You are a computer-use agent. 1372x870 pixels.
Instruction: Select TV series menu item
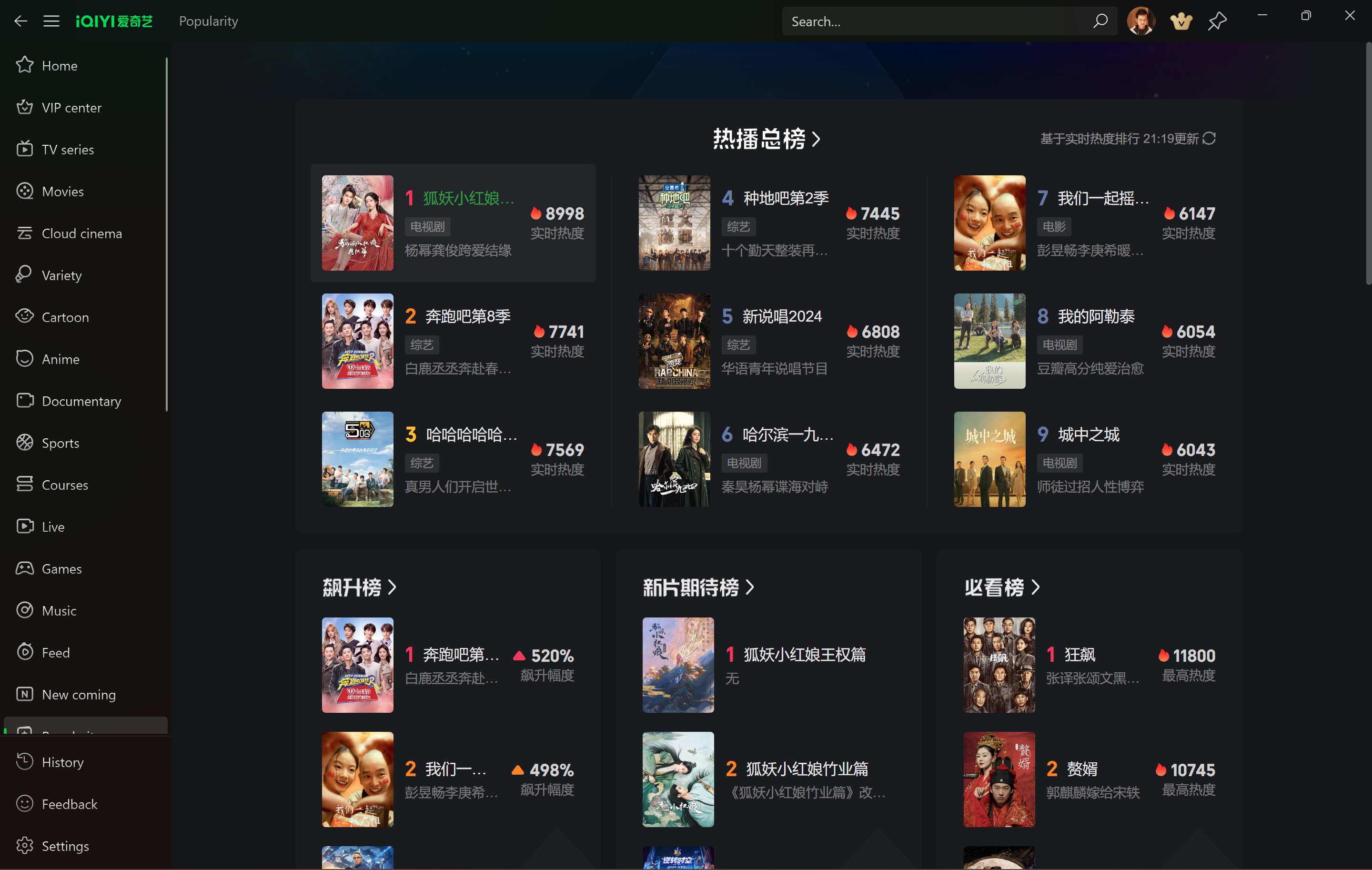(68, 149)
